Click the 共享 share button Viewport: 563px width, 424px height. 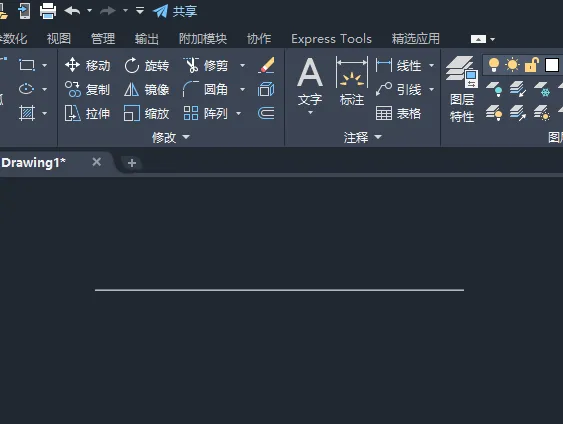click(175, 11)
